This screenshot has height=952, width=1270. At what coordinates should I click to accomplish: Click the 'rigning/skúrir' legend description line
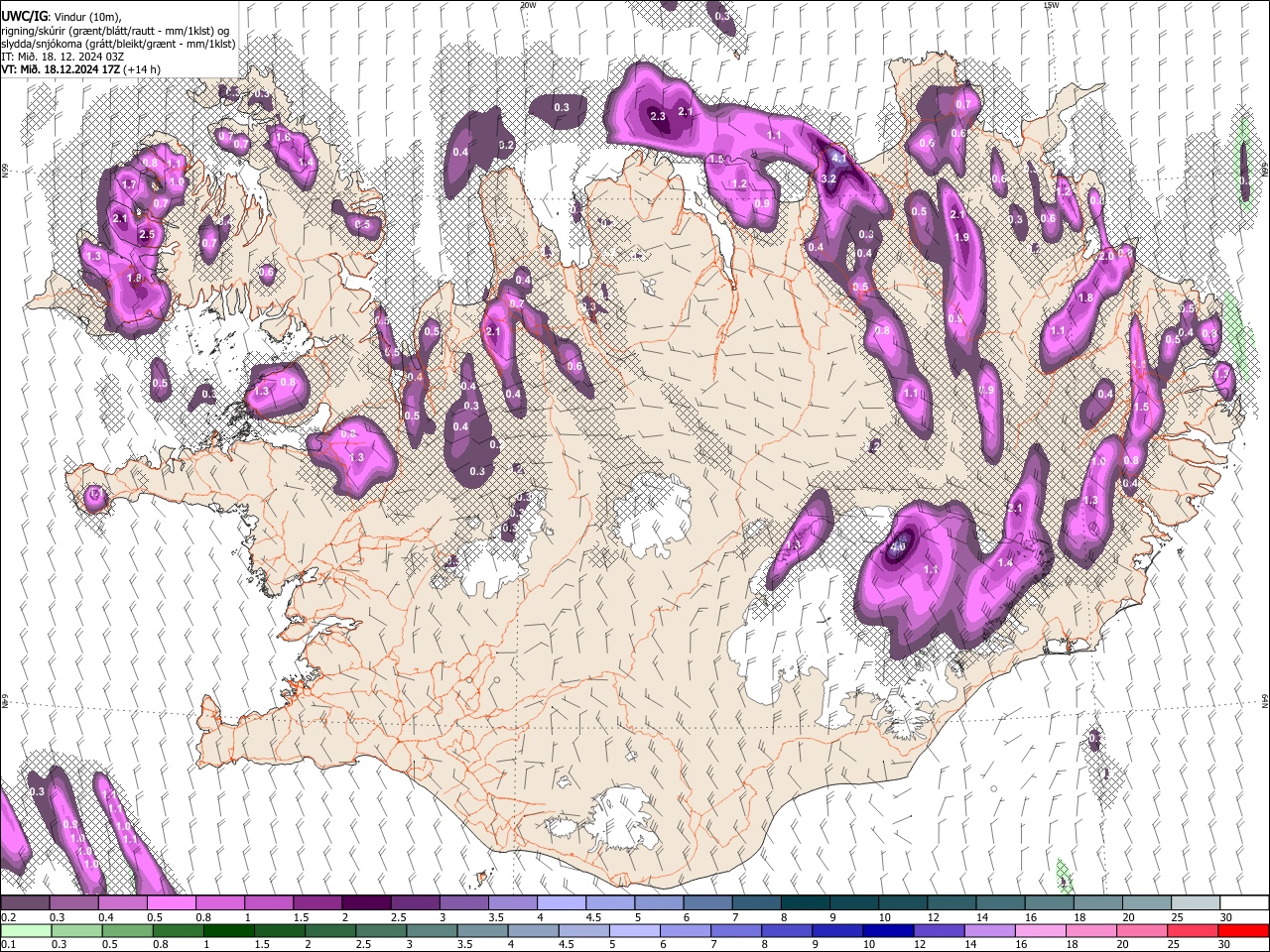tap(117, 31)
